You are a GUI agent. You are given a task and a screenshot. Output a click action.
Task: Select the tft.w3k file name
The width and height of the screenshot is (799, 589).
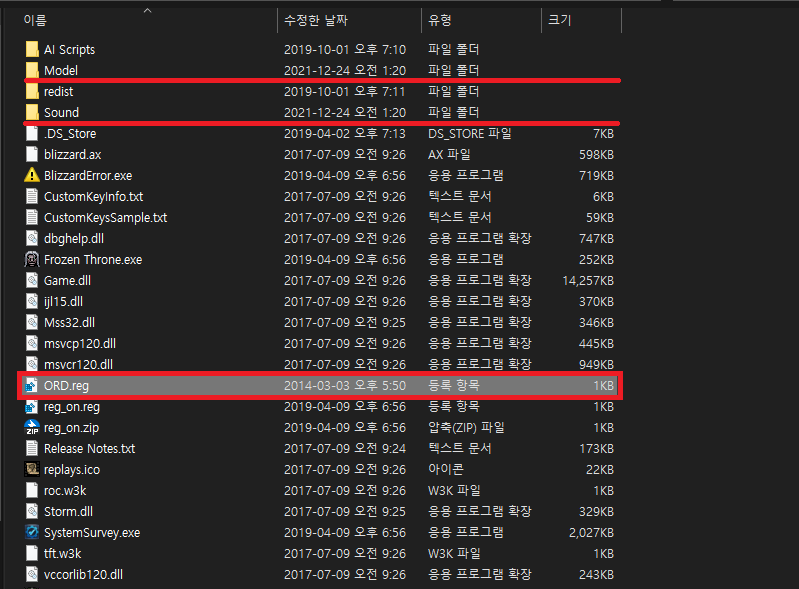(x=62, y=553)
